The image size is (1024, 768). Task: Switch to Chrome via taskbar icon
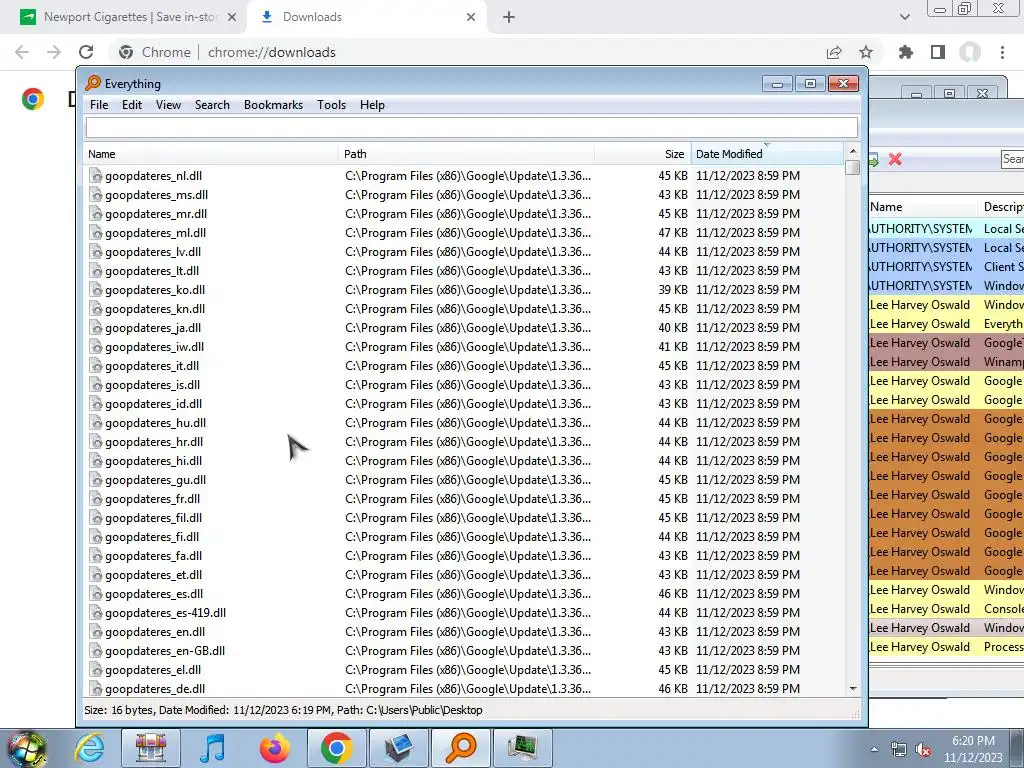[336, 748]
